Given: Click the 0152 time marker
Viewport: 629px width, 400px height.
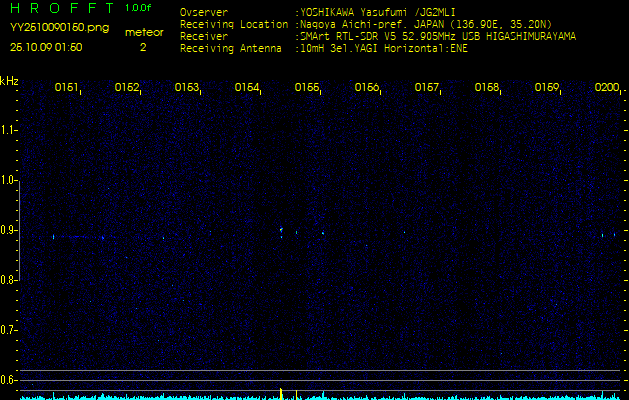Looking at the screenshot, I should pos(127,87).
